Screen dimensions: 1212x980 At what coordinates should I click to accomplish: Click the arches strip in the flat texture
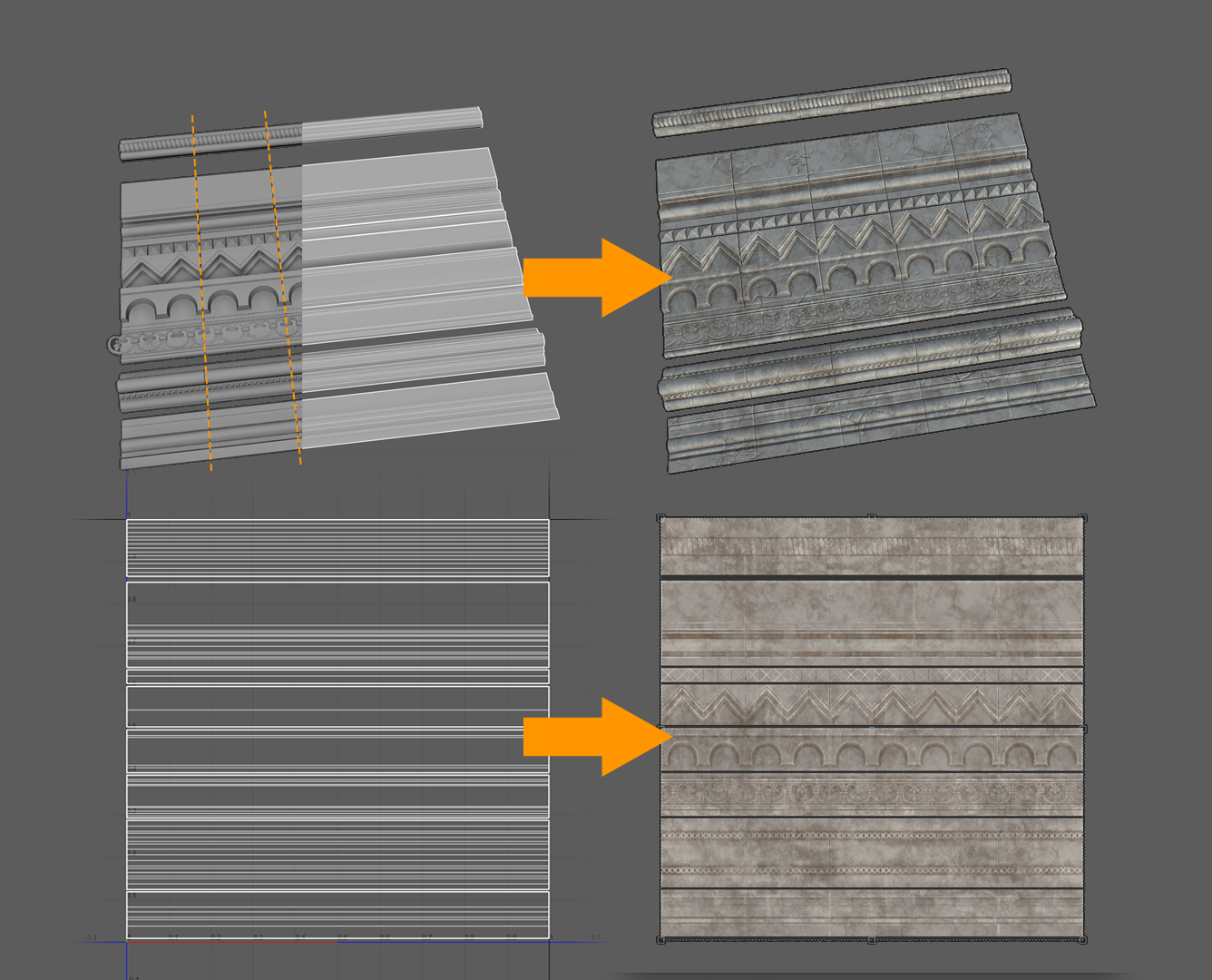[872, 751]
